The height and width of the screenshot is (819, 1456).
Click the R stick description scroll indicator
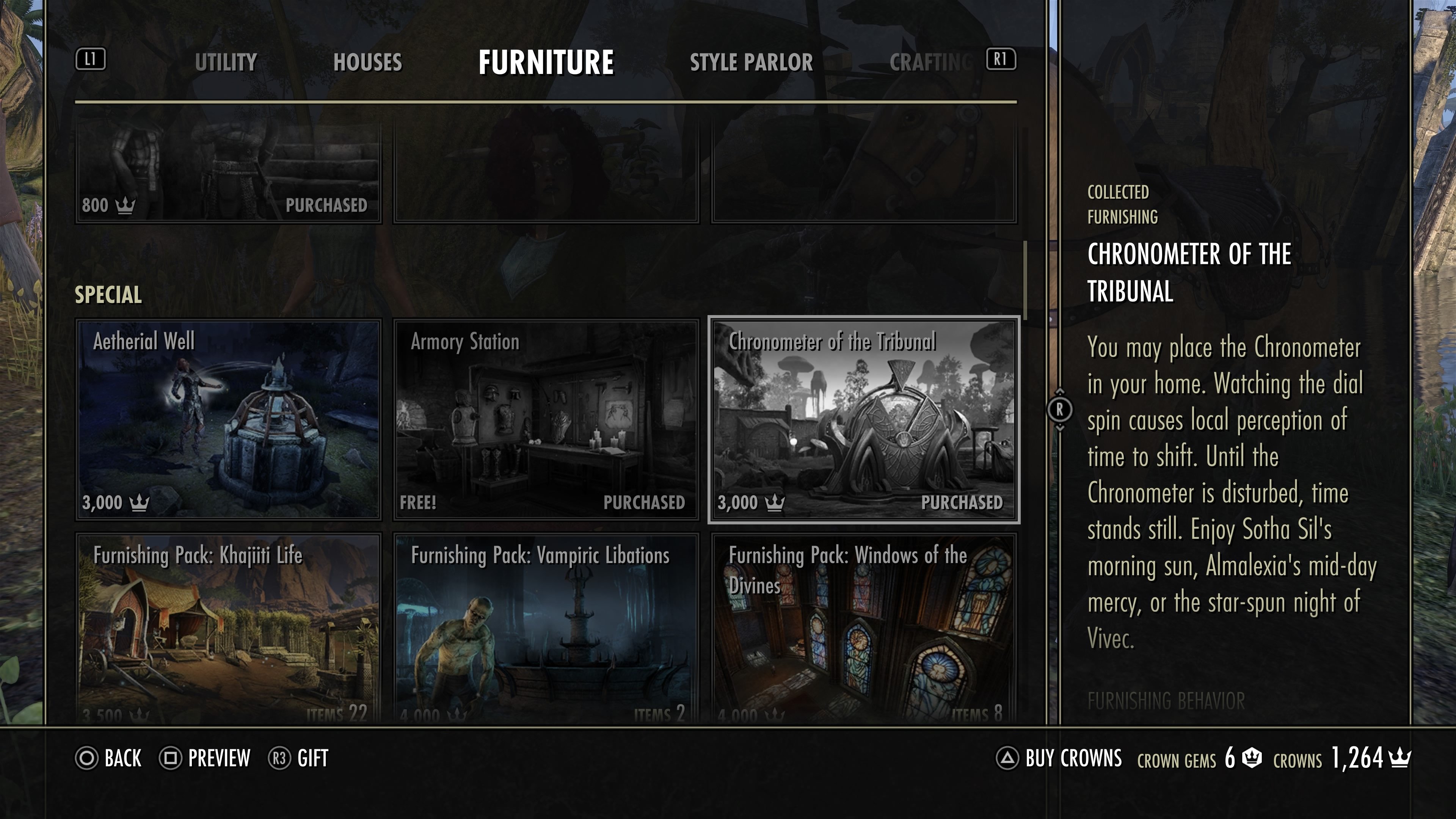click(1059, 409)
